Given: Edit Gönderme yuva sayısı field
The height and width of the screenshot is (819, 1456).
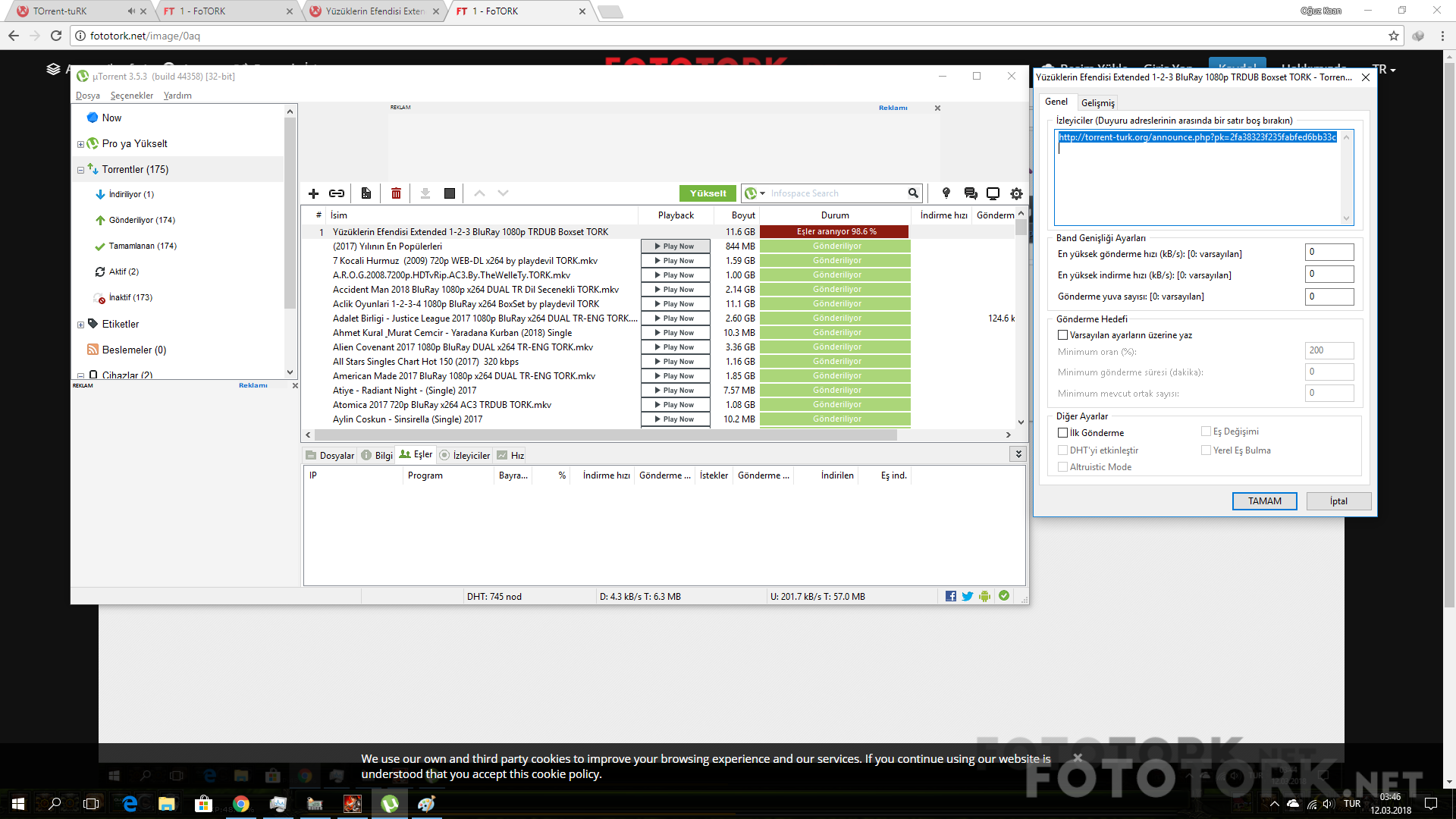Looking at the screenshot, I should click(1329, 297).
